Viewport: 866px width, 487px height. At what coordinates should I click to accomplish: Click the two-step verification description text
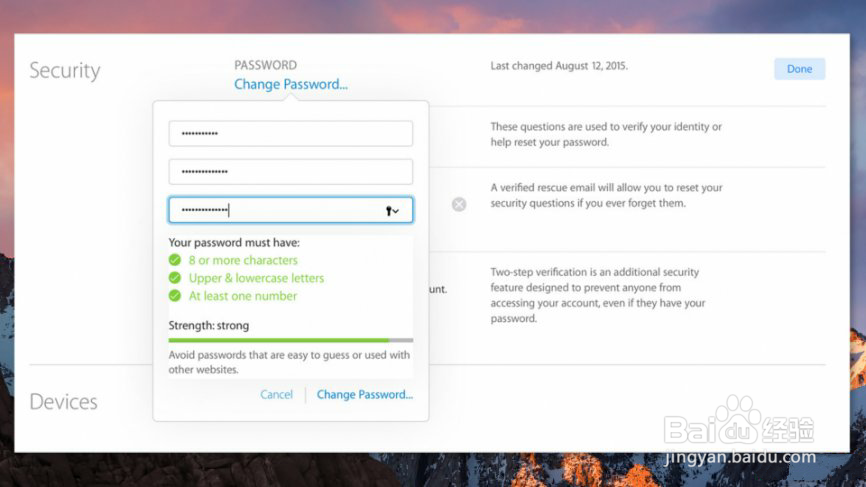click(598, 295)
